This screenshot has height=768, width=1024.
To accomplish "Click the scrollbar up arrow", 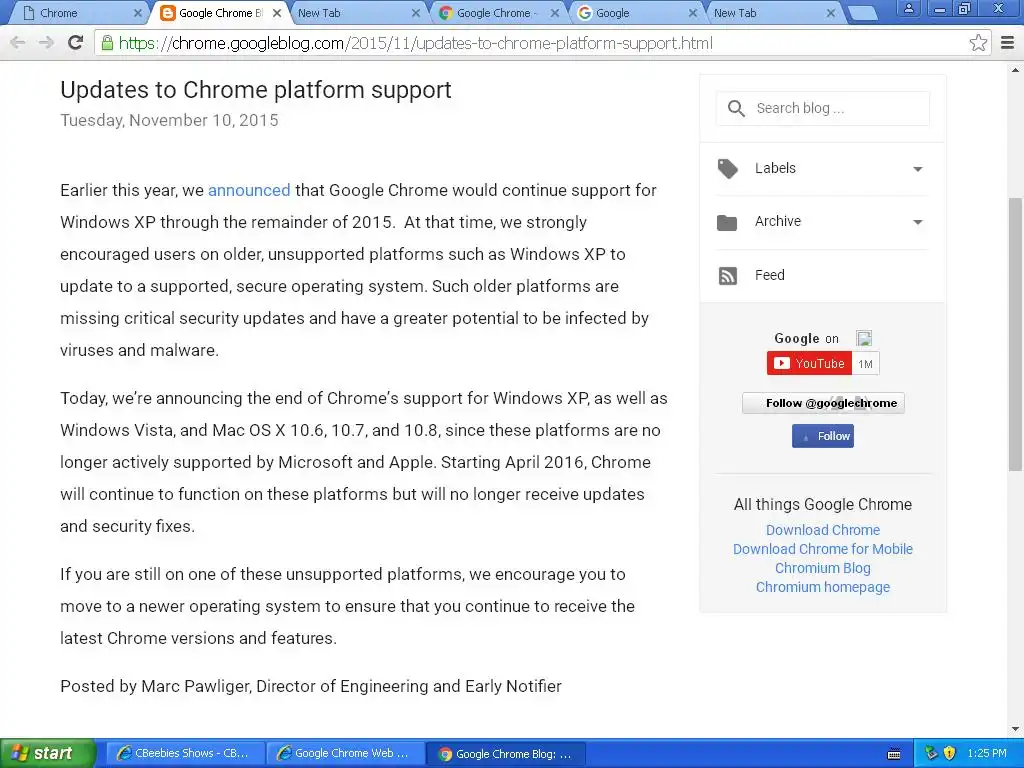I will [x=1015, y=70].
